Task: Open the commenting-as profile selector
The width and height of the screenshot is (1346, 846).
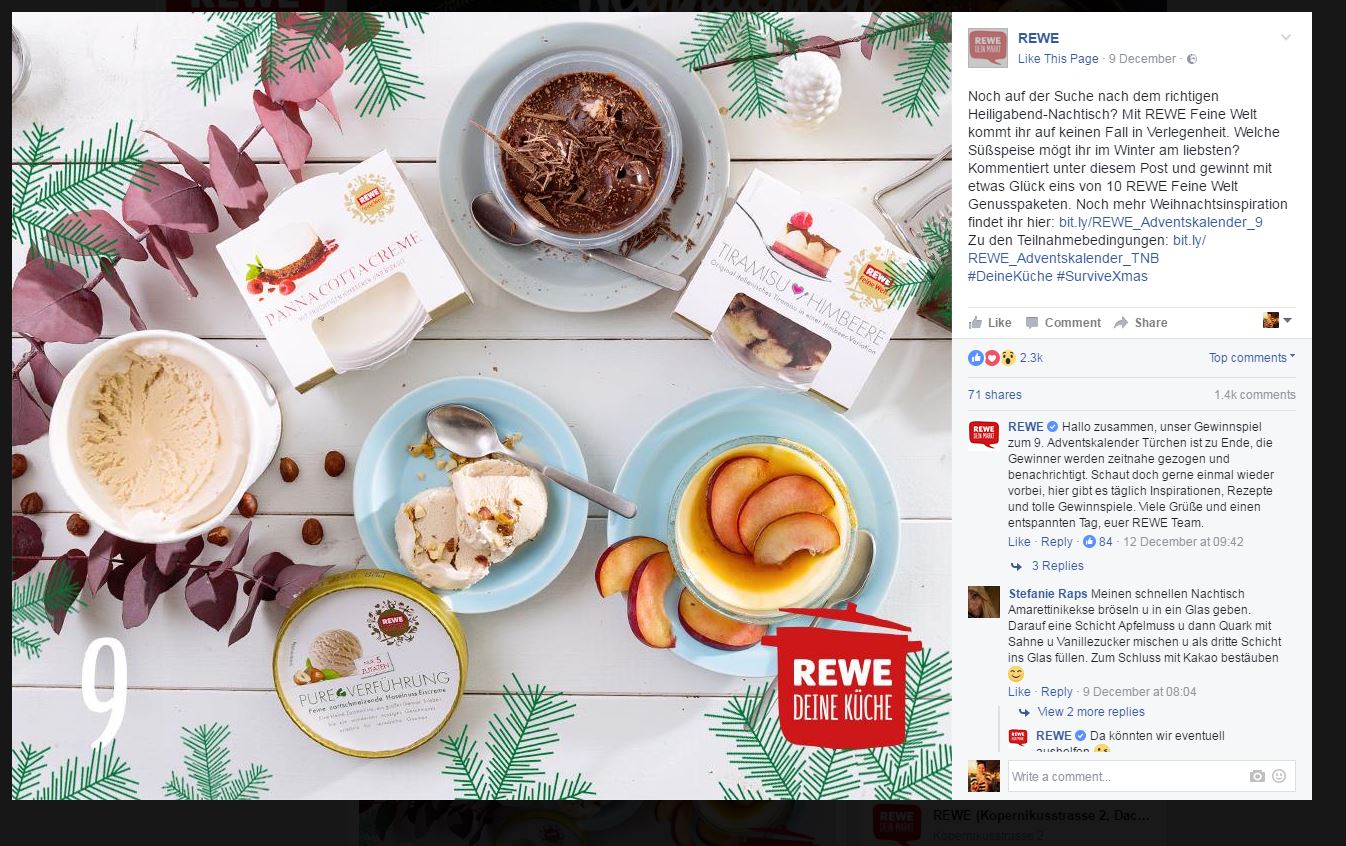Action: pos(1277,320)
